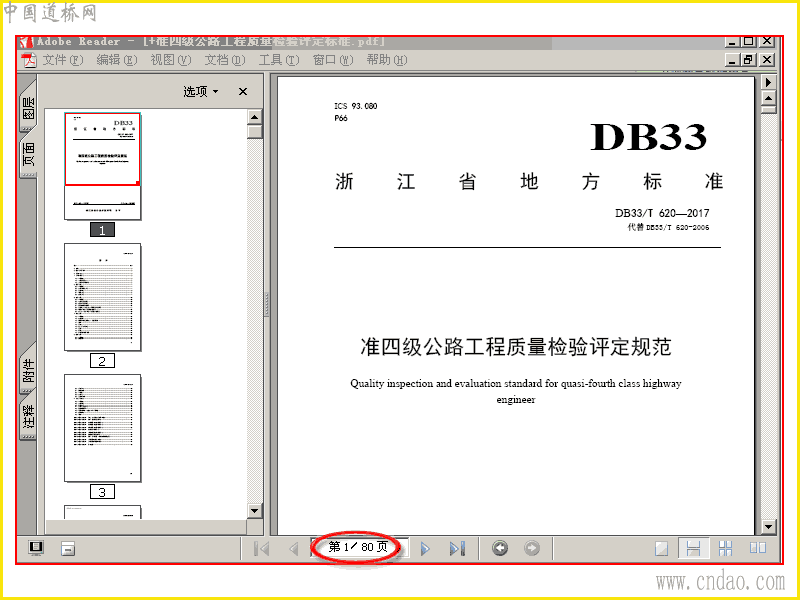Click thumbnail panel scroll up arrow
This screenshot has width=800, height=600.
[x=255, y=117]
